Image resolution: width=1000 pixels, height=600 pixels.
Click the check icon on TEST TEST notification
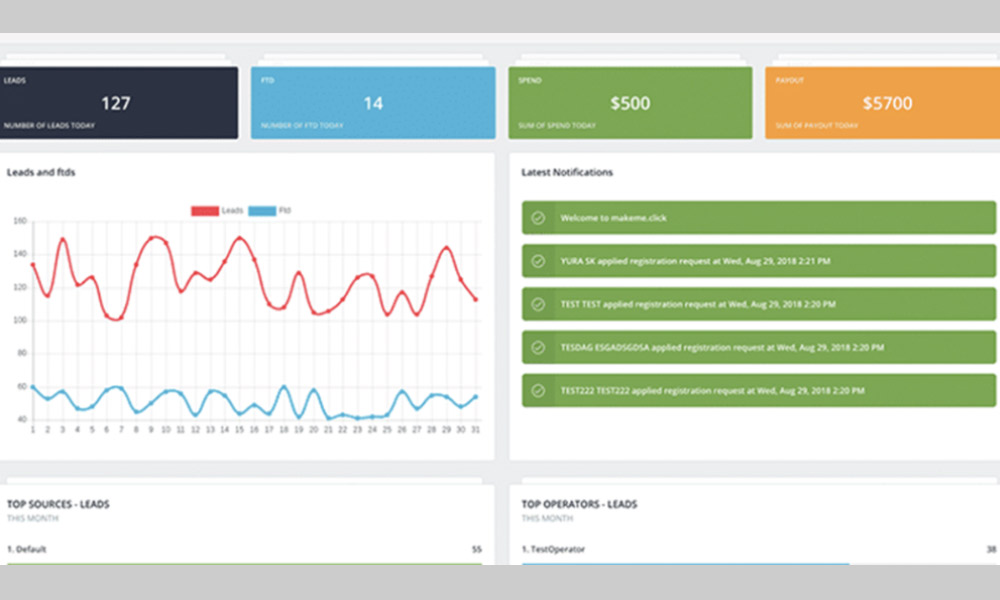[538, 304]
